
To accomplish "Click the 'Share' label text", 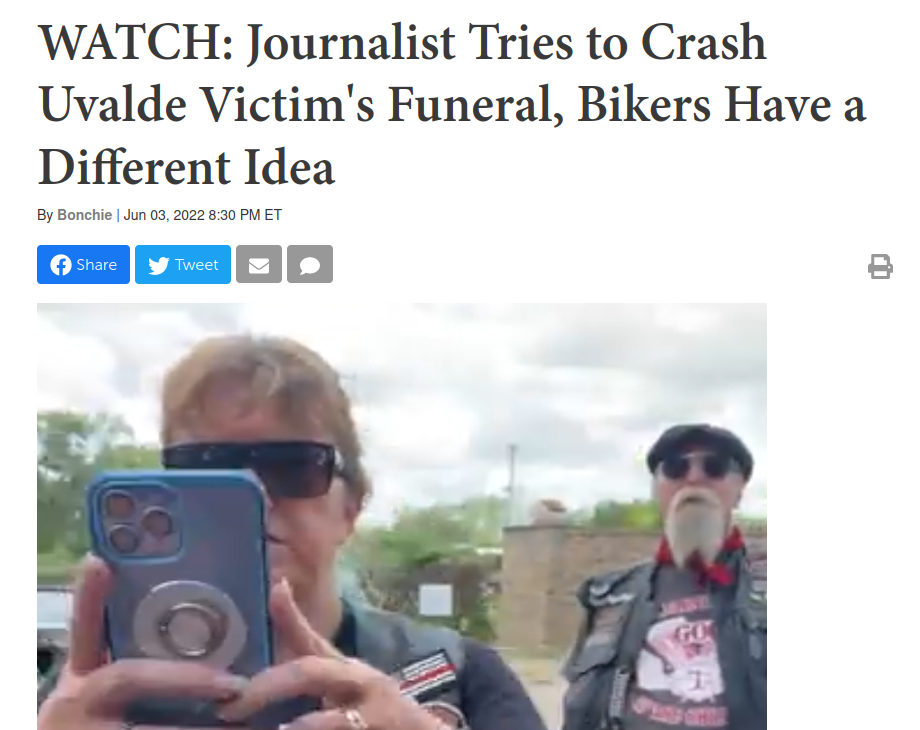I will (97, 265).
